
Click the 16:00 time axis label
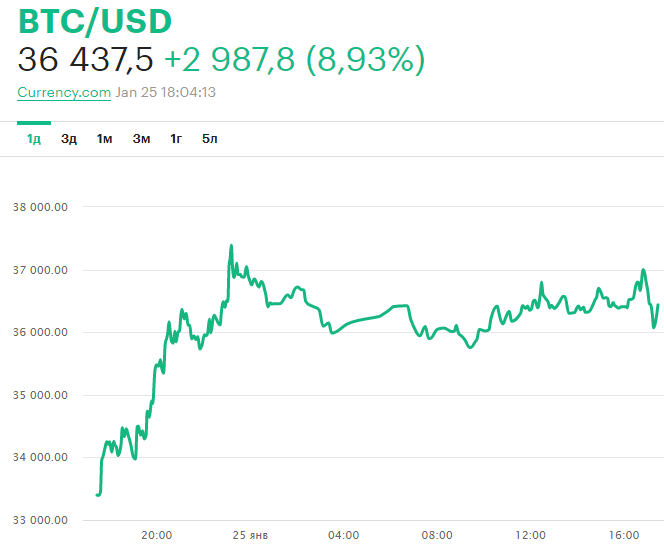(624, 535)
